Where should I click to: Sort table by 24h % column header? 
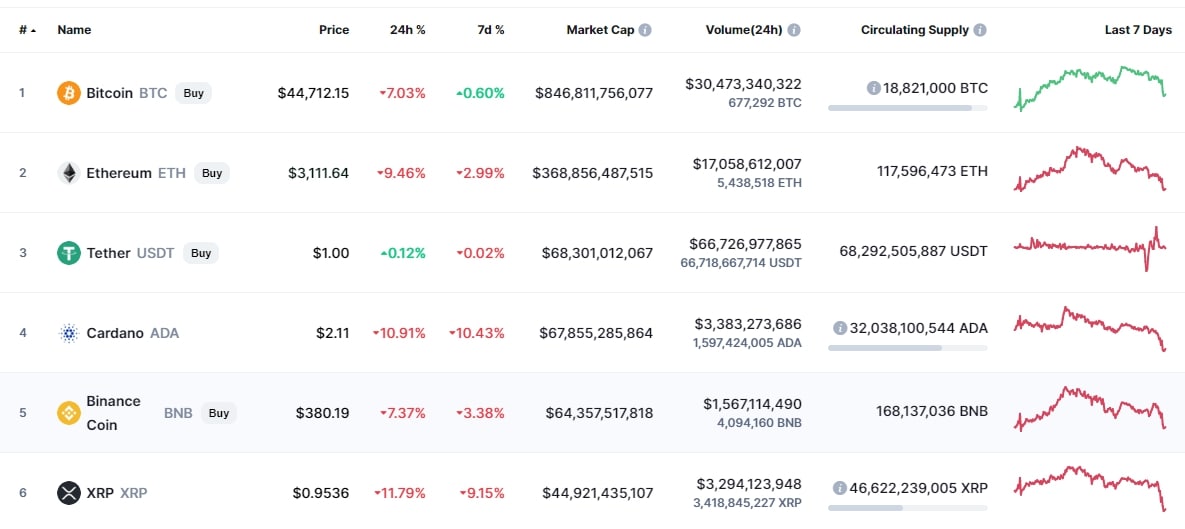pos(407,30)
